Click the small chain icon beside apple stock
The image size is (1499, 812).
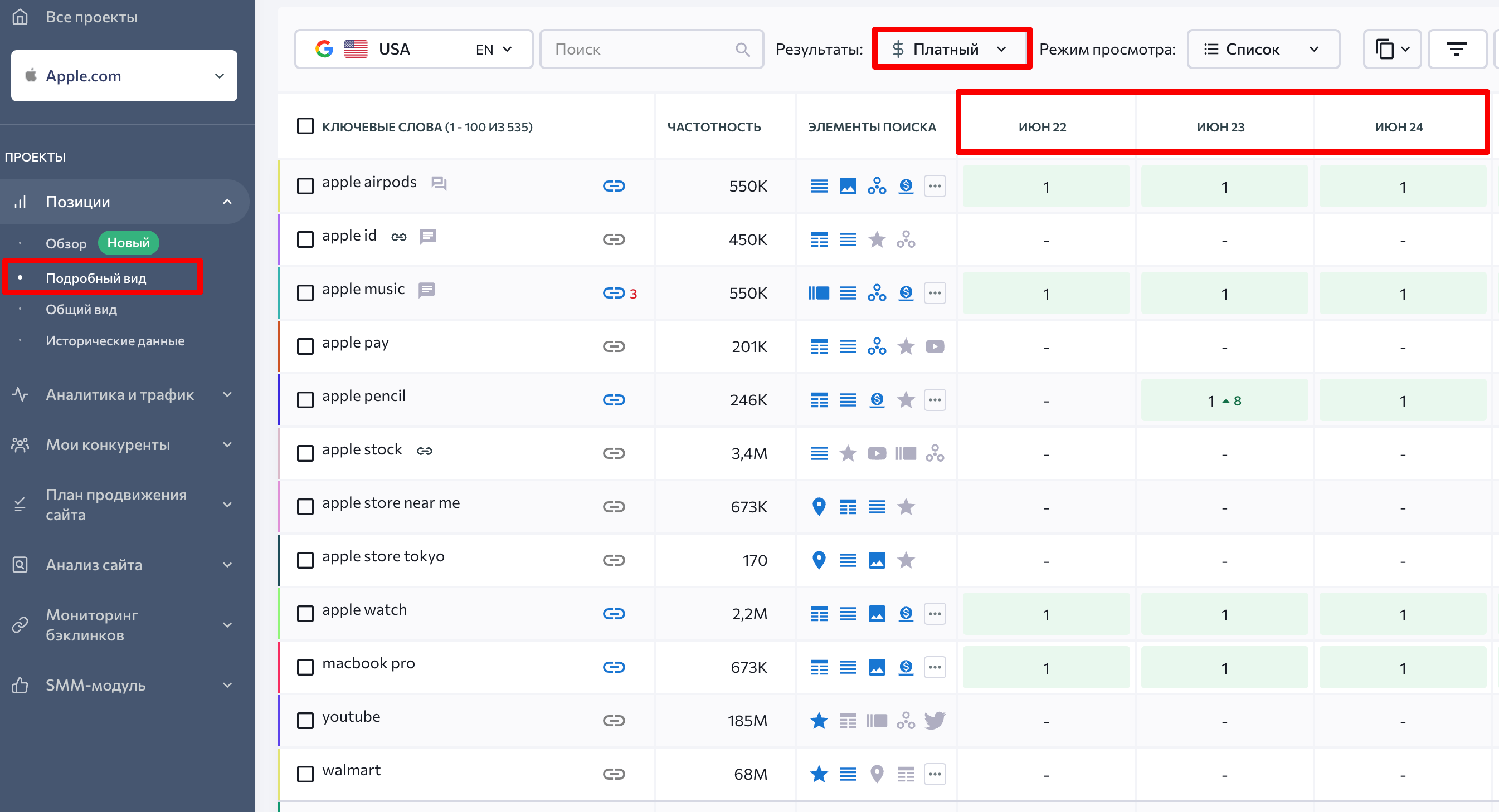(424, 451)
